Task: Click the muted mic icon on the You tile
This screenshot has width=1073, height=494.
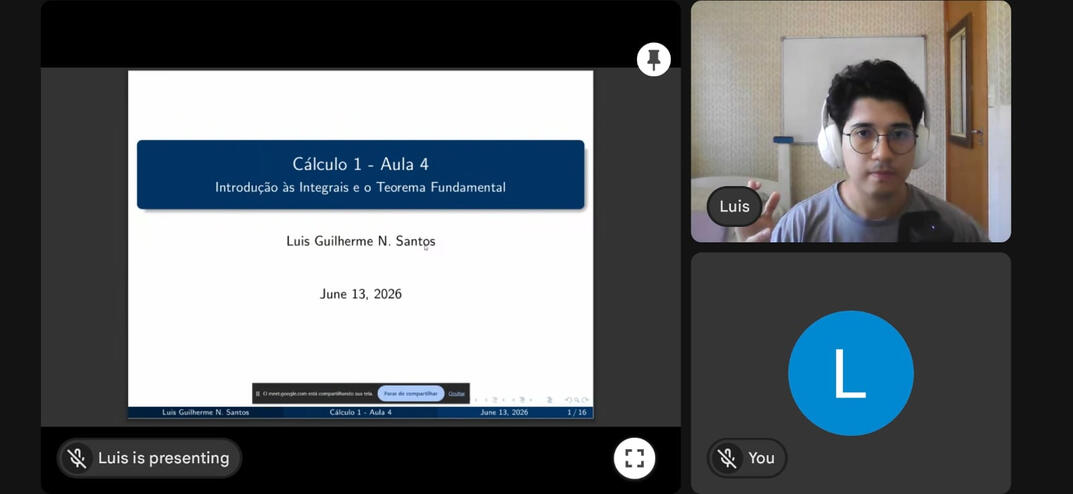Action: [x=727, y=458]
